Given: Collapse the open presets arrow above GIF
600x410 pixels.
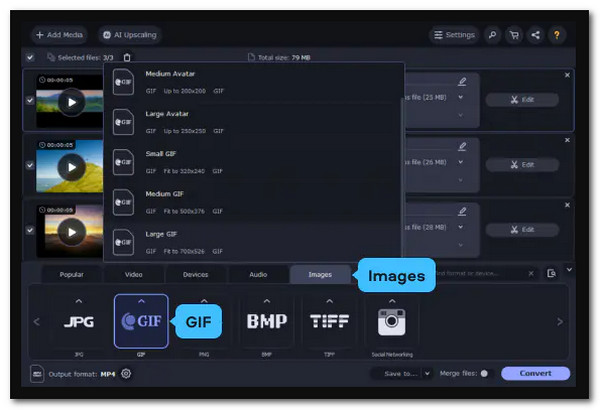Looking at the screenshot, I should [x=141, y=301].
